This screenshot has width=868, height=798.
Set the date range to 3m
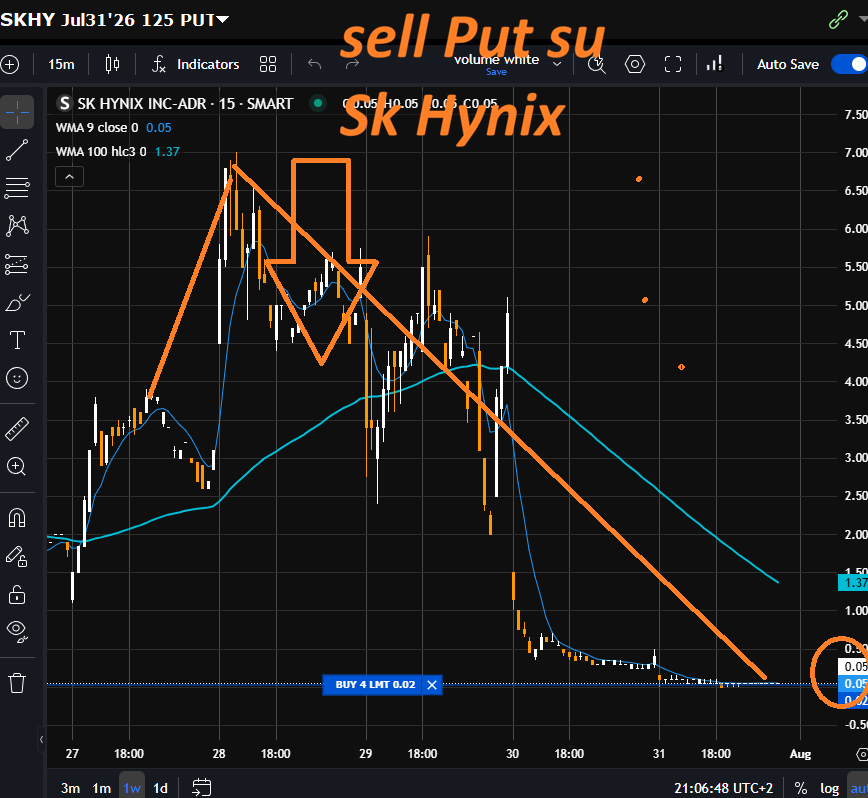70,788
